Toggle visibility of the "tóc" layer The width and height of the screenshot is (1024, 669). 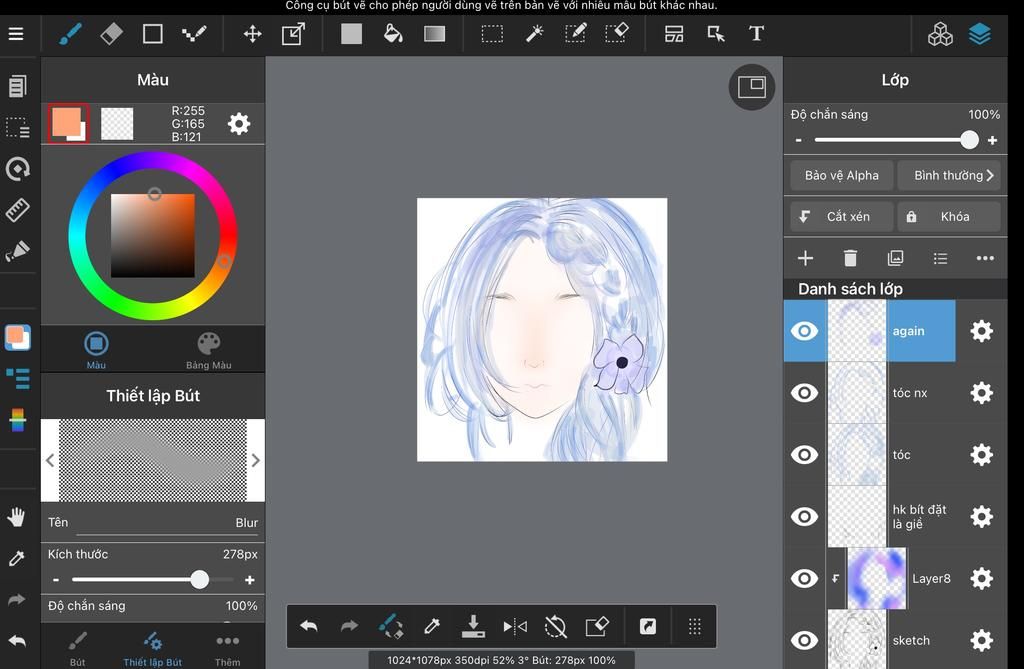tap(805, 455)
